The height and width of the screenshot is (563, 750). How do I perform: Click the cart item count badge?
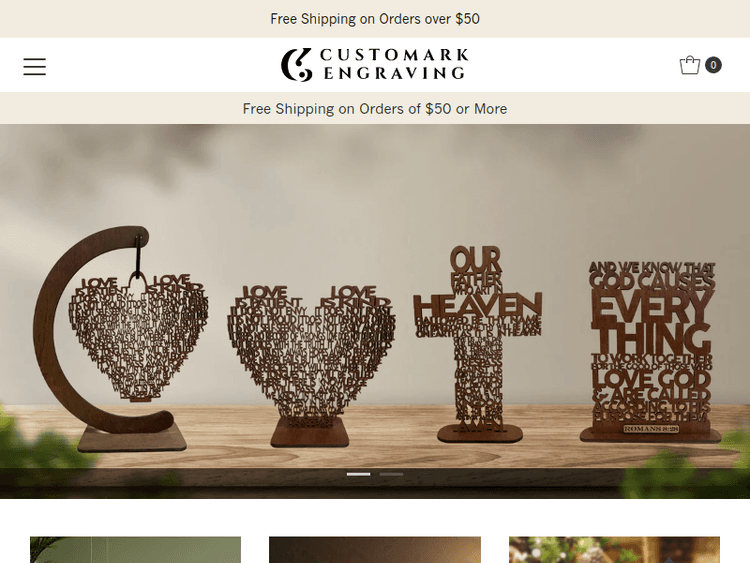click(713, 65)
